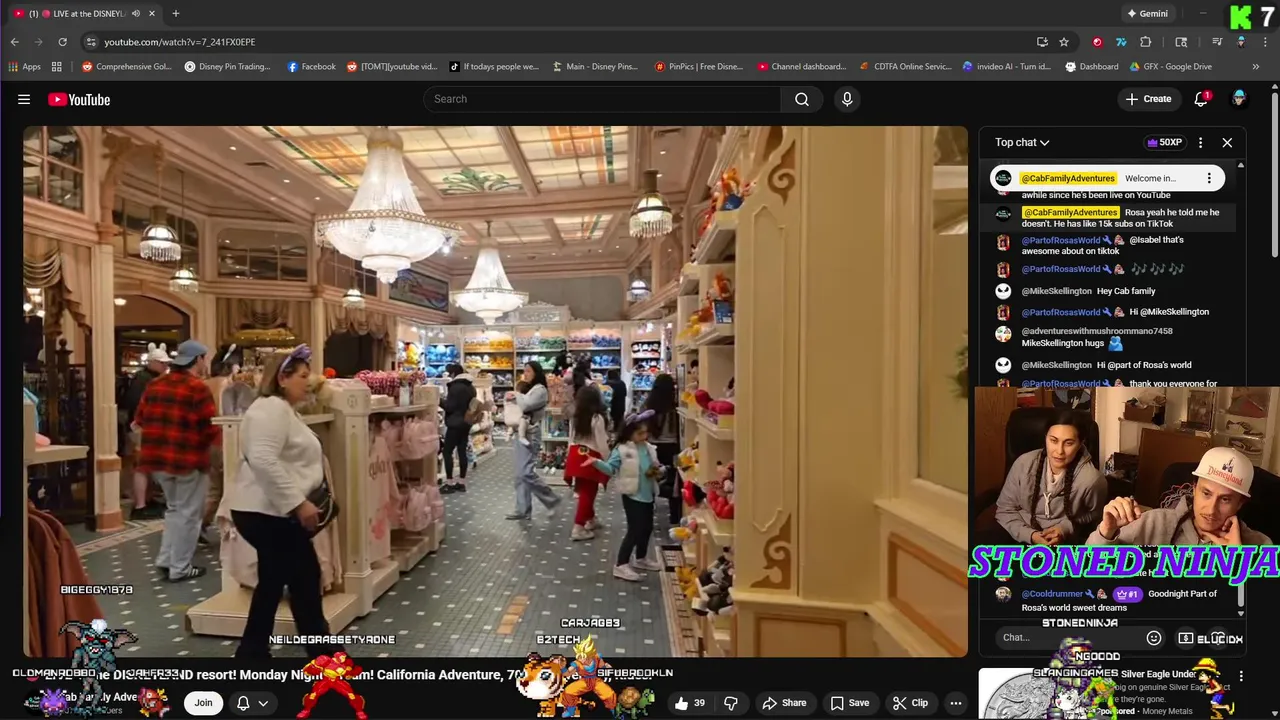Expand the Top chat mode dropdown
The width and height of the screenshot is (1280, 720).
tap(1022, 142)
